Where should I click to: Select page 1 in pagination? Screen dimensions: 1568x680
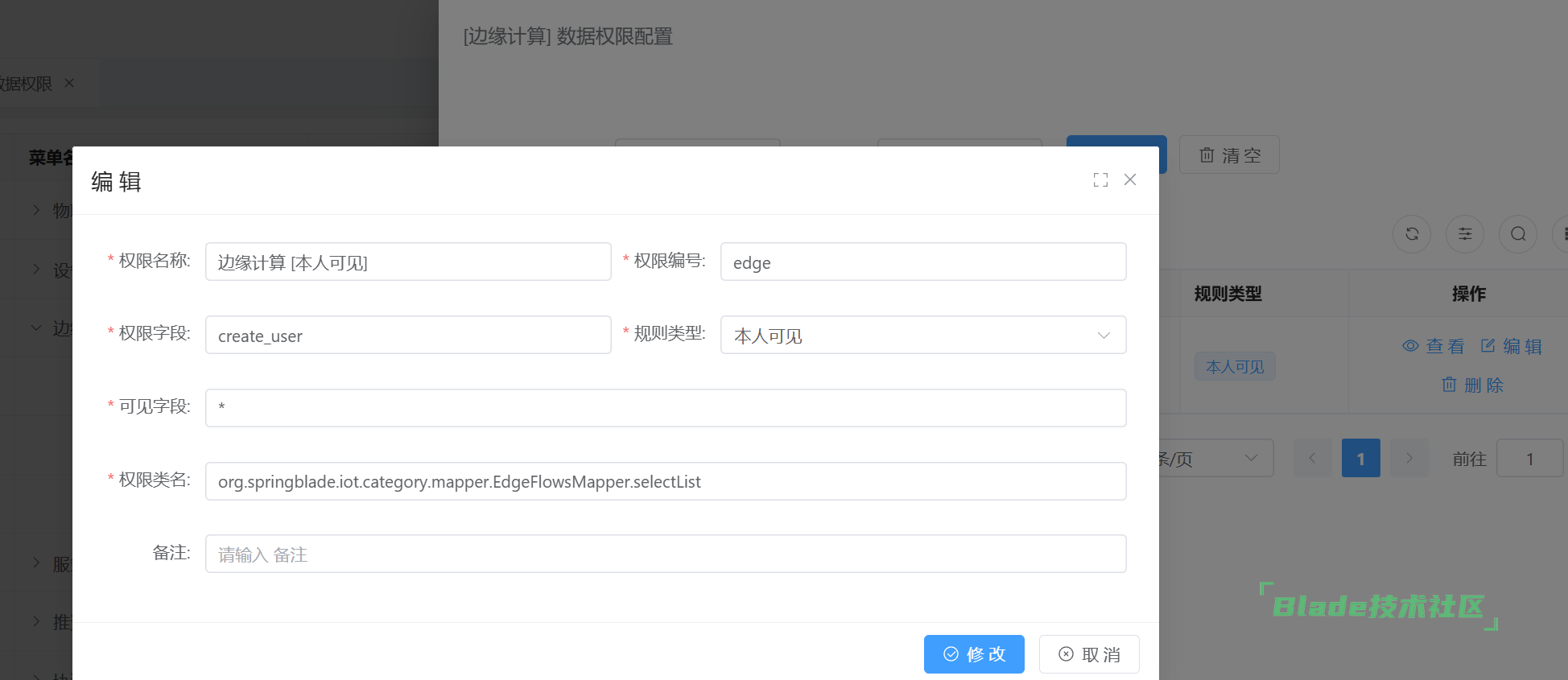click(x=1360, y=459)
